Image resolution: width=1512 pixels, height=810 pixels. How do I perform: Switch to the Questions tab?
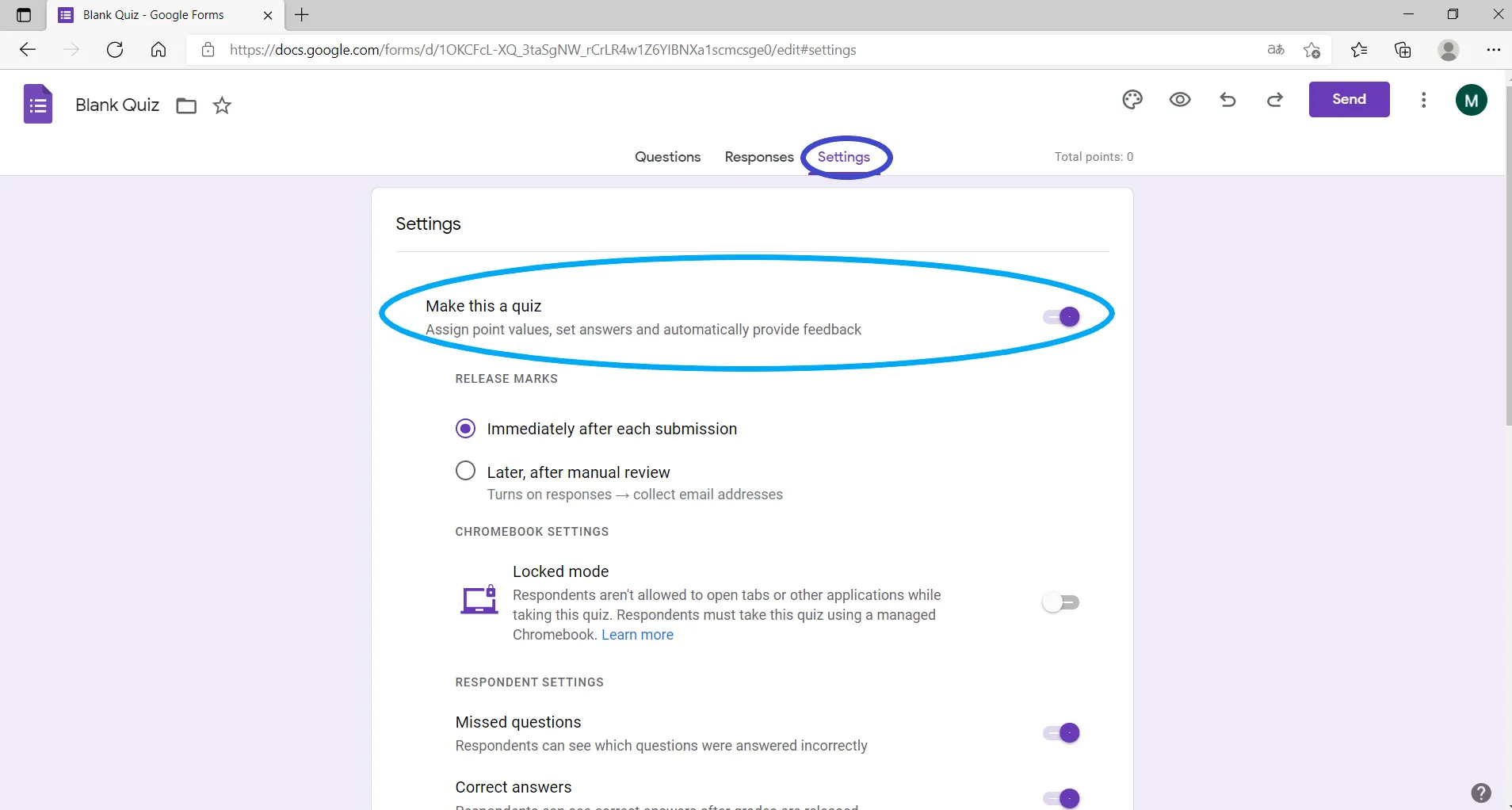667,157
